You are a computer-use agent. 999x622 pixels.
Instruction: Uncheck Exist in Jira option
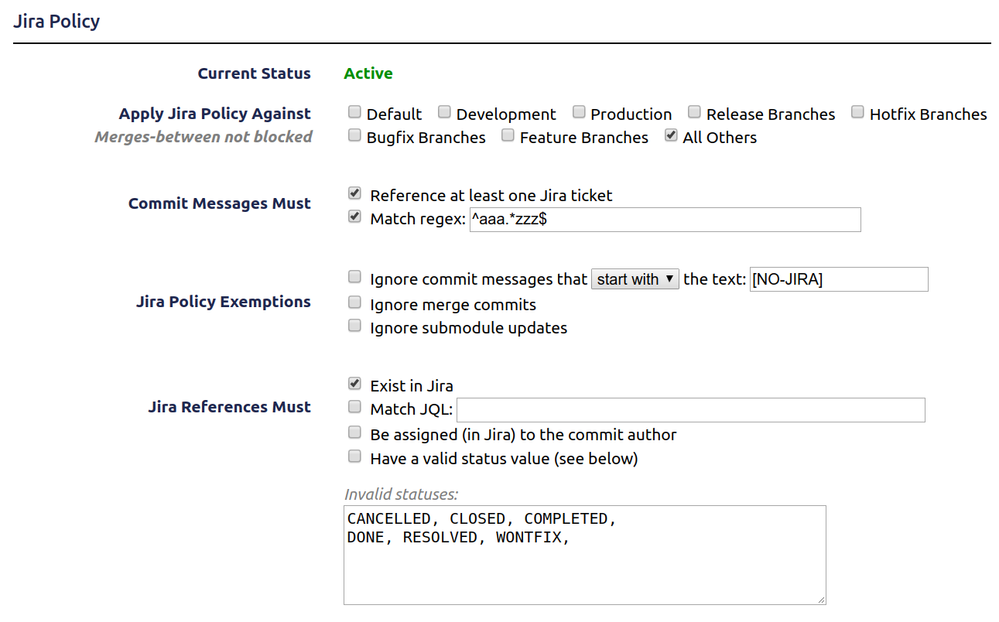355,384
